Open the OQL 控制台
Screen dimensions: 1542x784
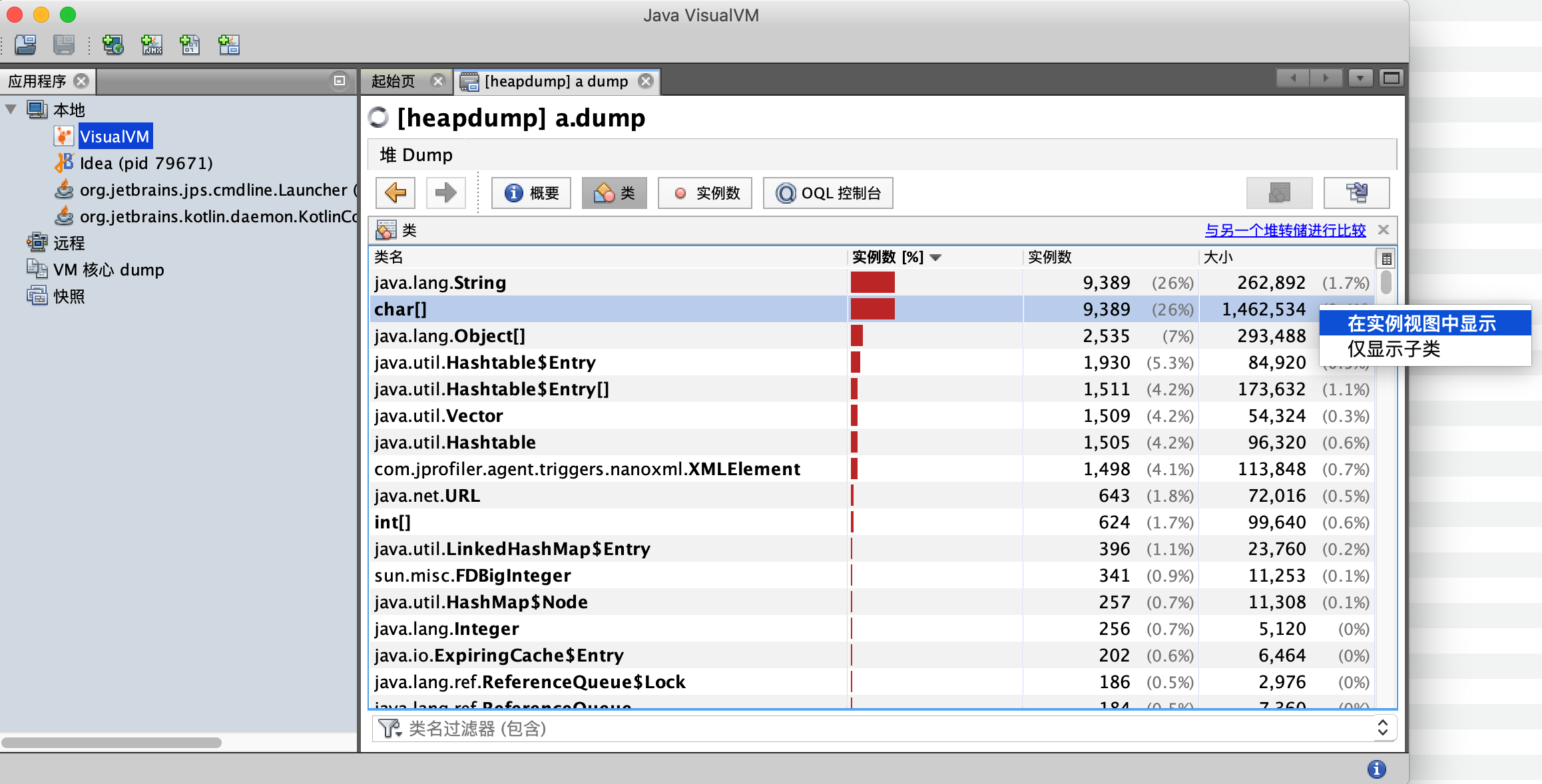pyautogui.click(x=828, y=193)
